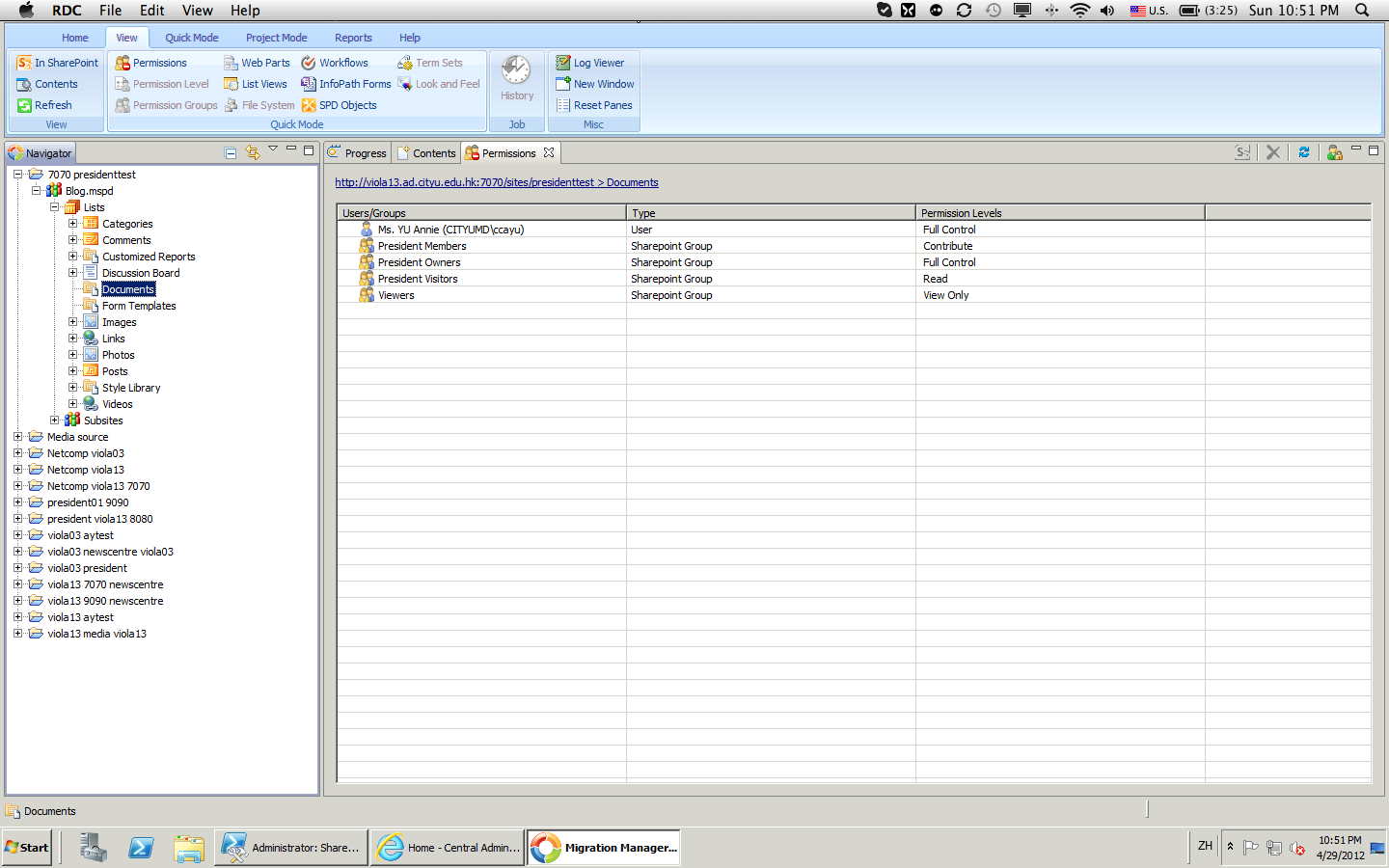Screen dimensions: 1389x868
Task: Click the user with lock icon
Action: [1335, 152]
